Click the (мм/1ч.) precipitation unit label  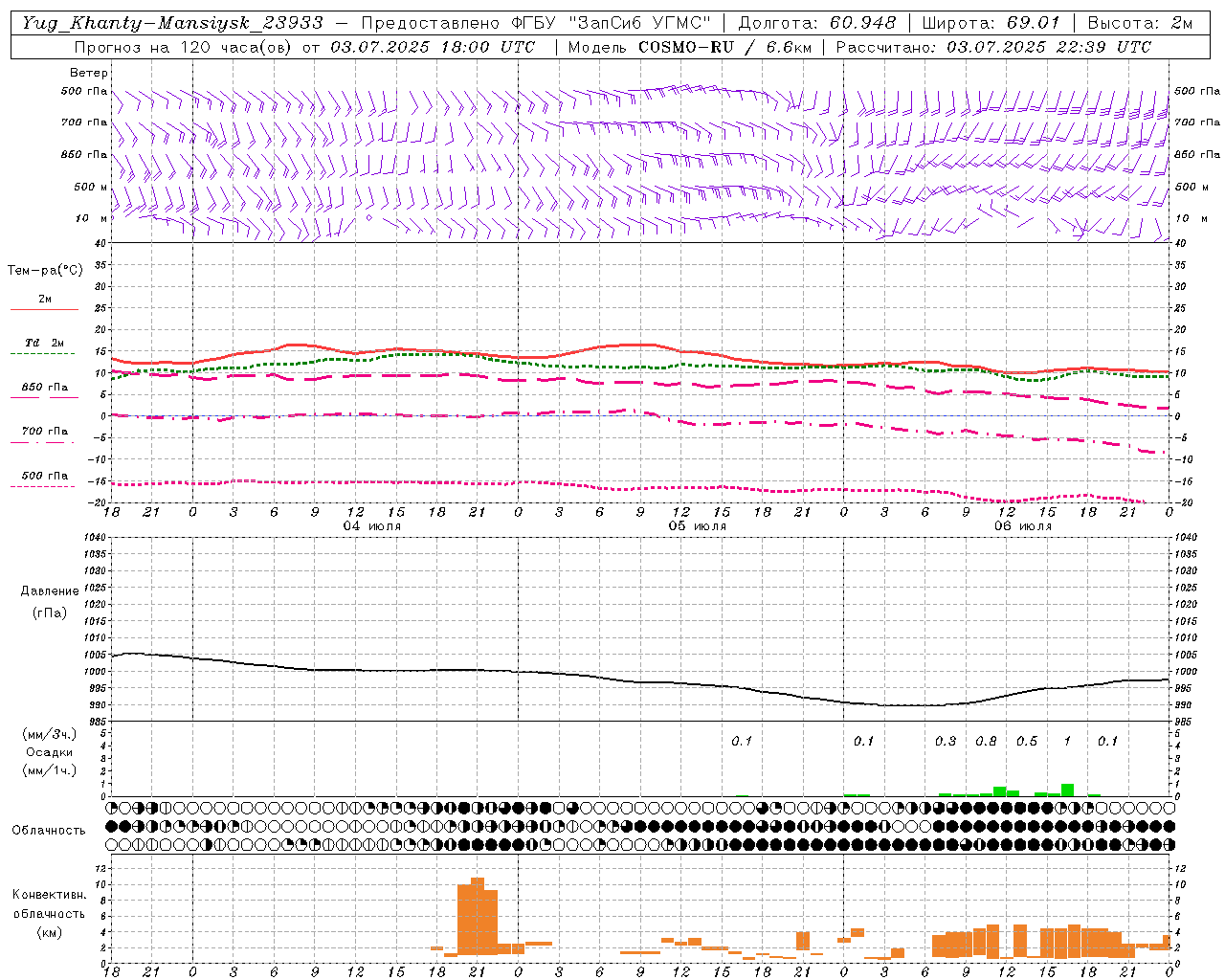[x=50, y=770]
